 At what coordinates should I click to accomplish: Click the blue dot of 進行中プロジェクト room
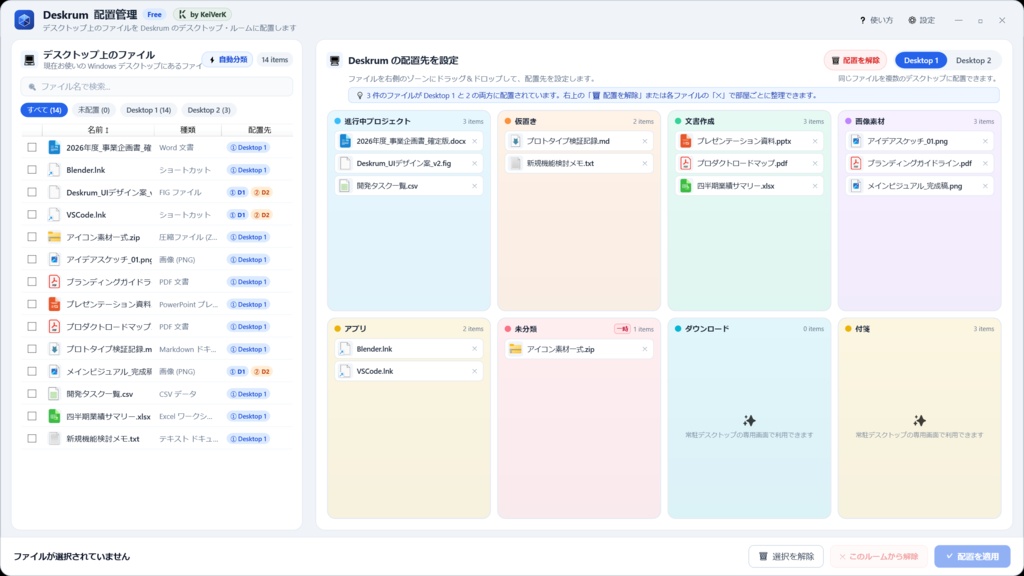[338, 121]
